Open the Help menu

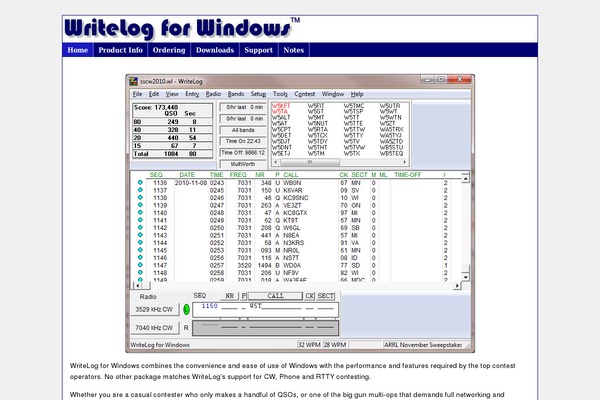(357, 94)
